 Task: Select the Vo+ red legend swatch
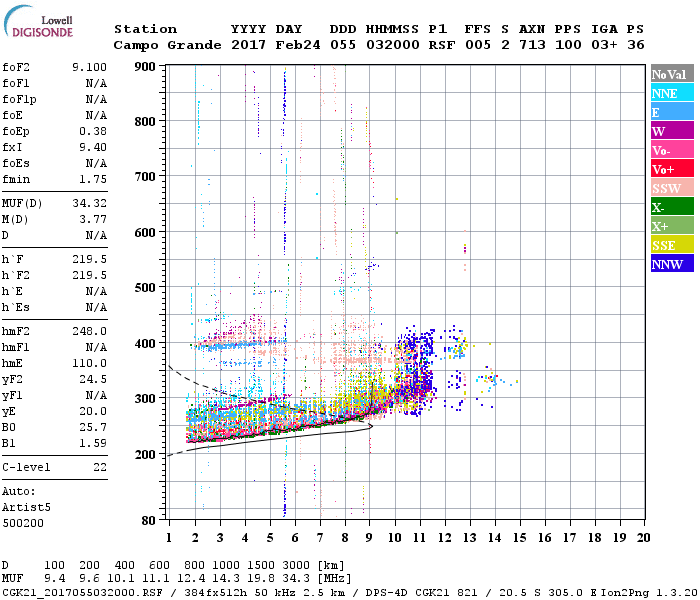(x=672, y=169)
